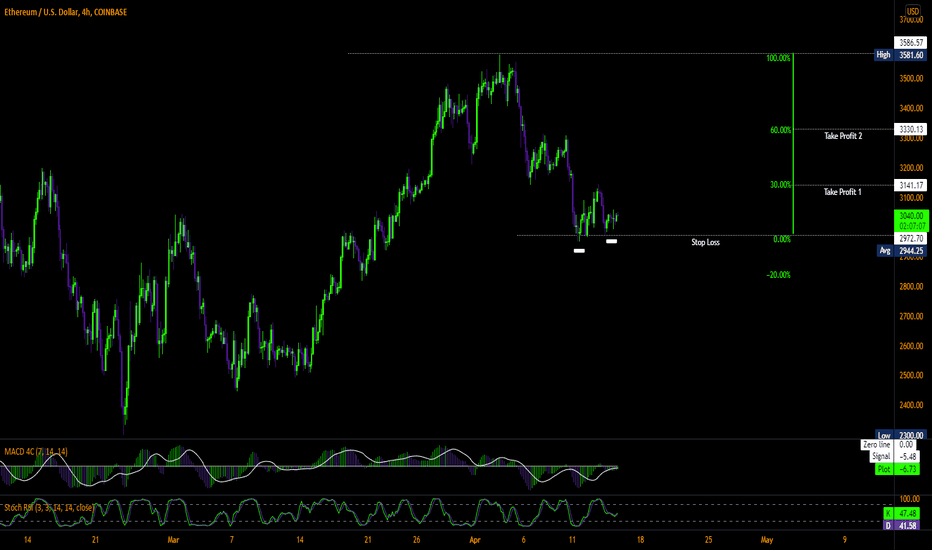Click the Apr label on the time axis
The height and width of the screenshot is (550, 932).
tap(474, 540)
